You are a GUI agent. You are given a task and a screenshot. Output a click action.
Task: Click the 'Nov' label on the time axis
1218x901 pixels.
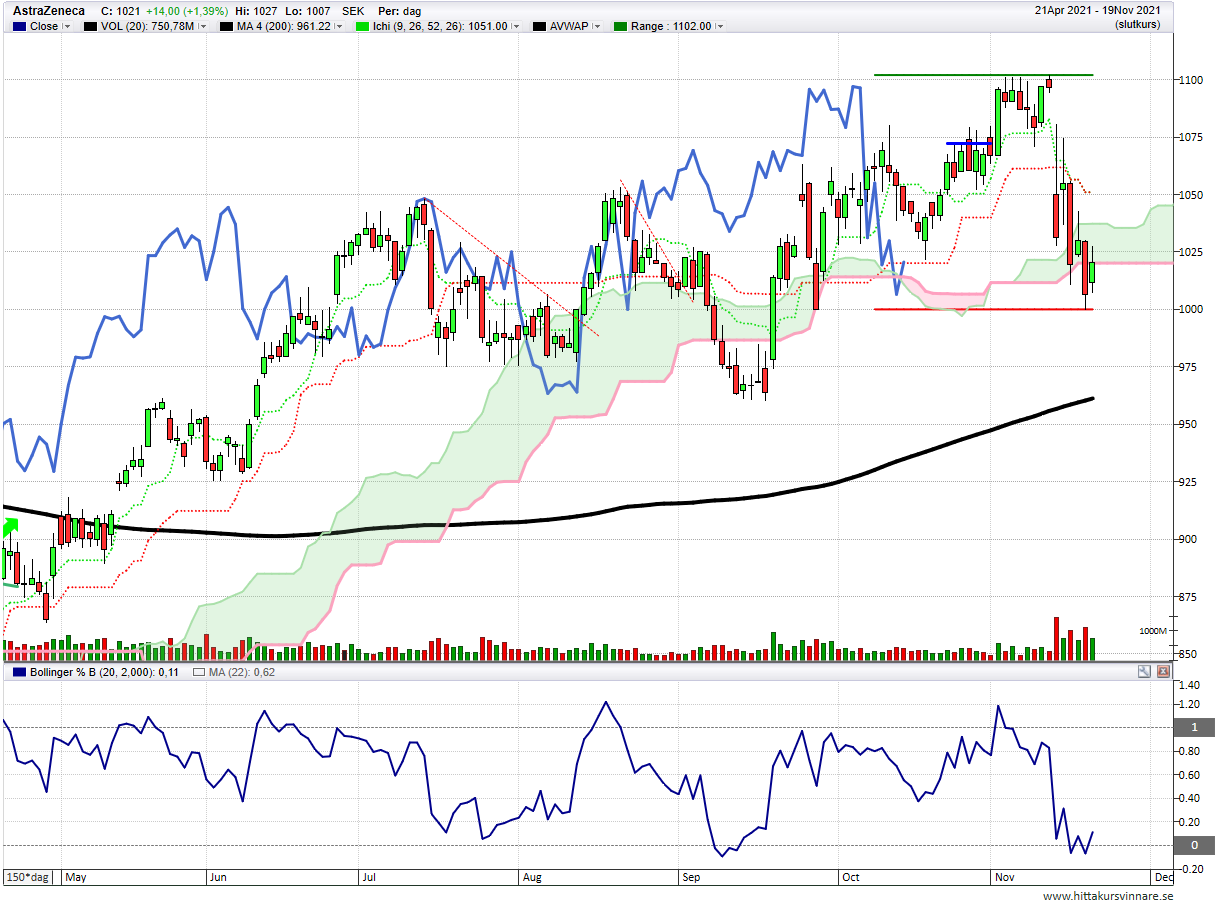tap(1004, 877)
